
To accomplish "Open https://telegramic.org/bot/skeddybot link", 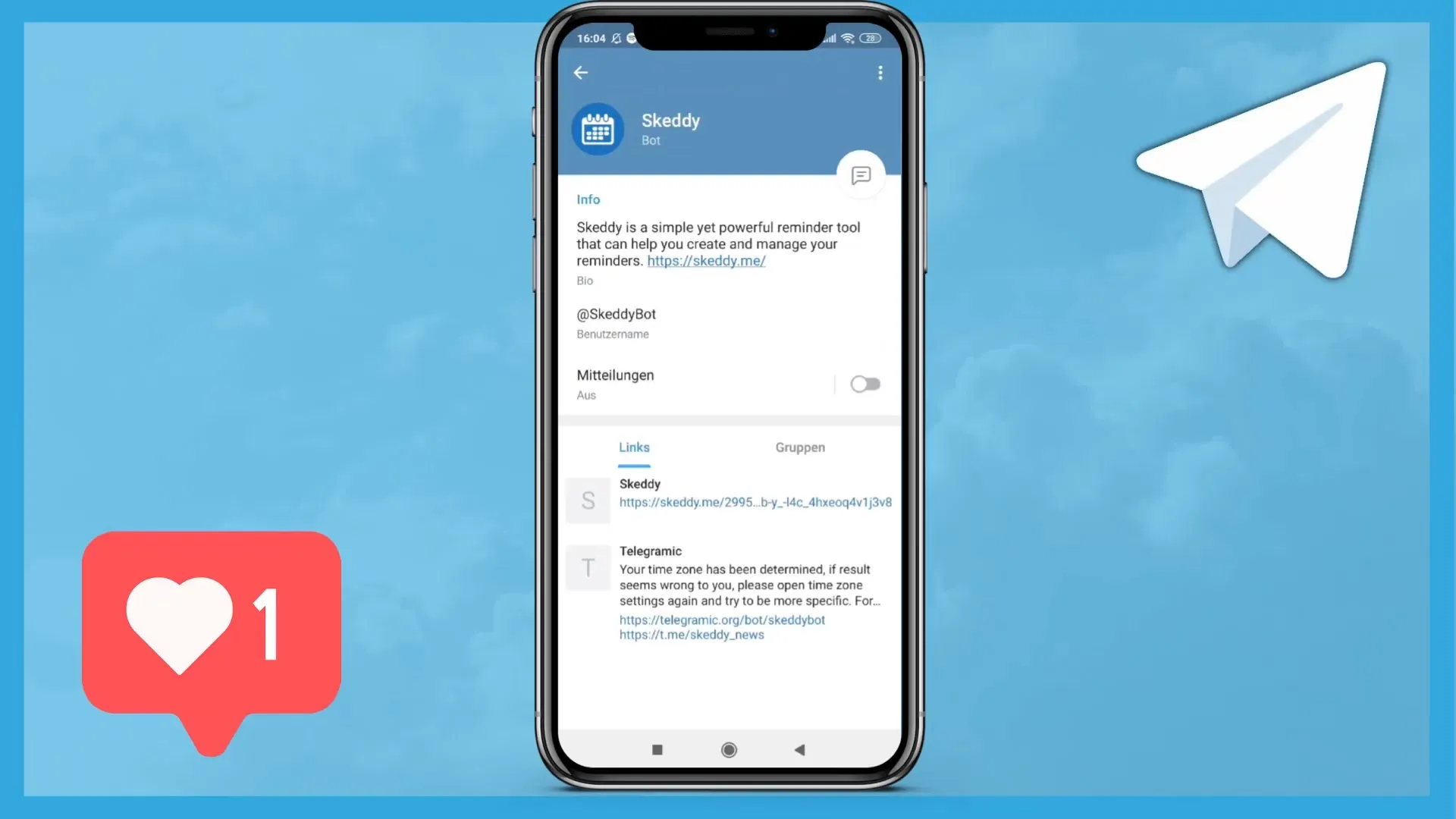I will pyautogui.click(x=722, y=619).
